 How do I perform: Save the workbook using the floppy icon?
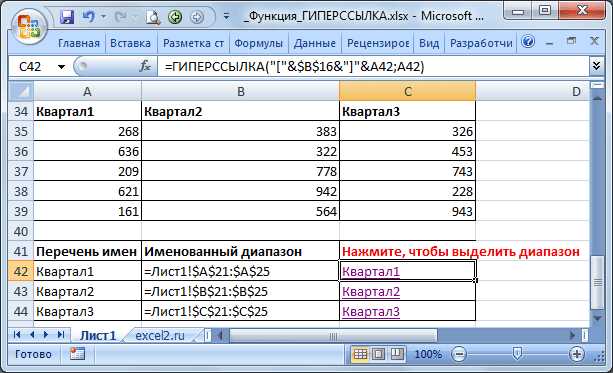point(67,17)
